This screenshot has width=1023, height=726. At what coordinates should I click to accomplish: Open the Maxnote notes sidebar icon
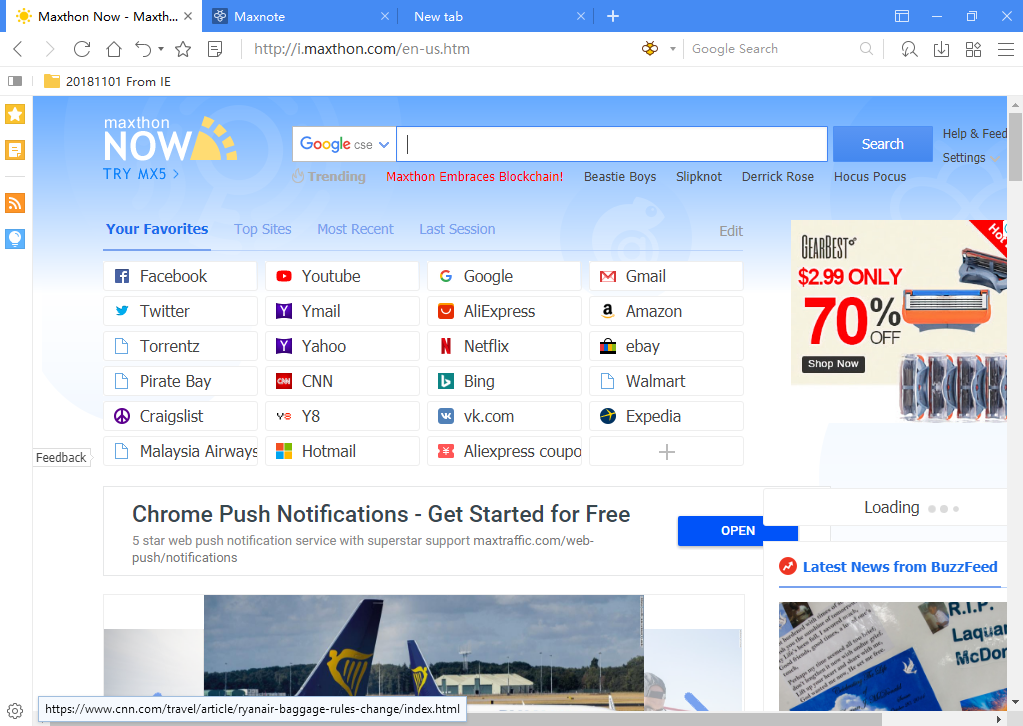click(x=15, y=150)
